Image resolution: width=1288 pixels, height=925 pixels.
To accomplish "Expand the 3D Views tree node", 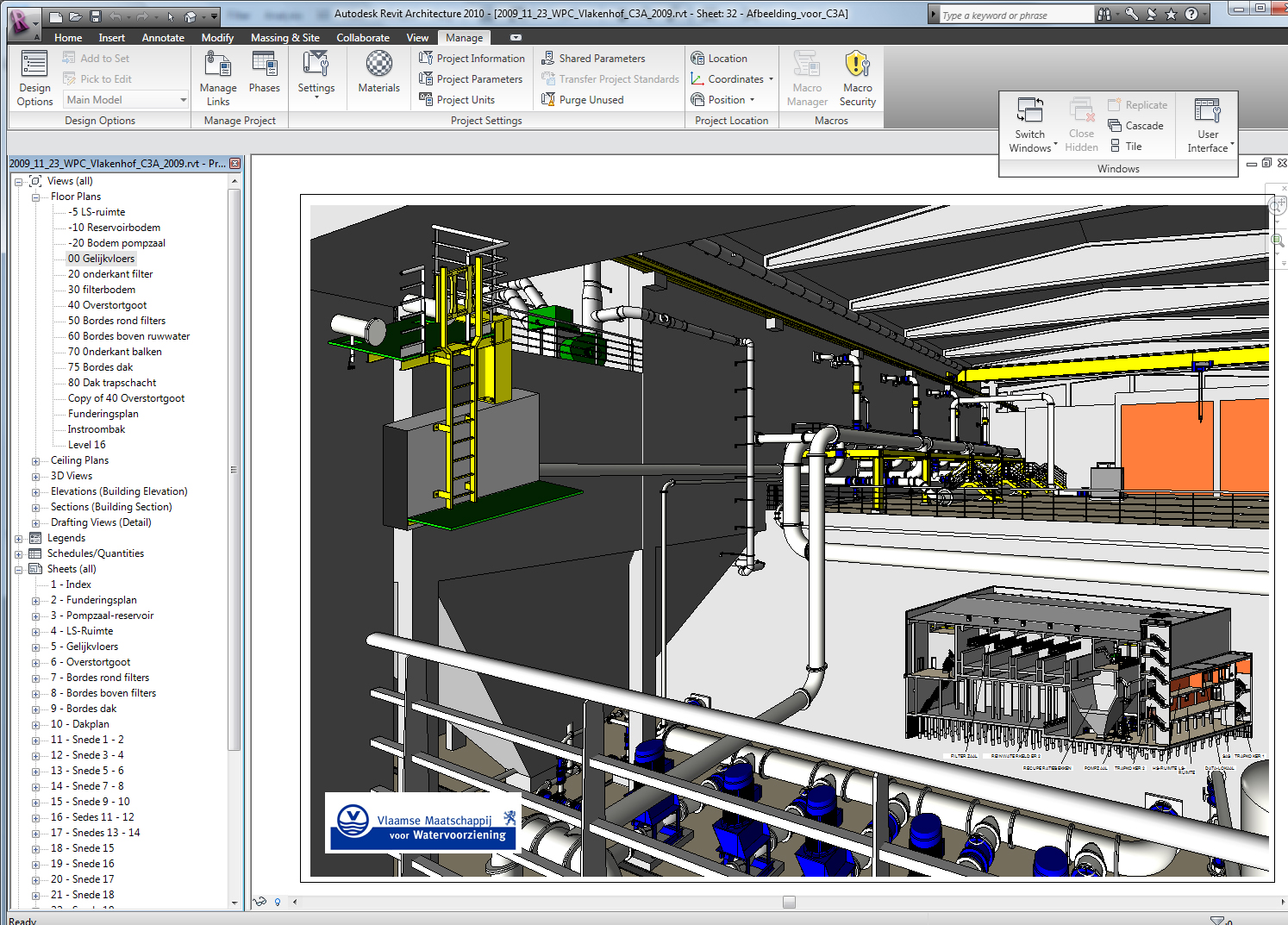I will point(35,477).
